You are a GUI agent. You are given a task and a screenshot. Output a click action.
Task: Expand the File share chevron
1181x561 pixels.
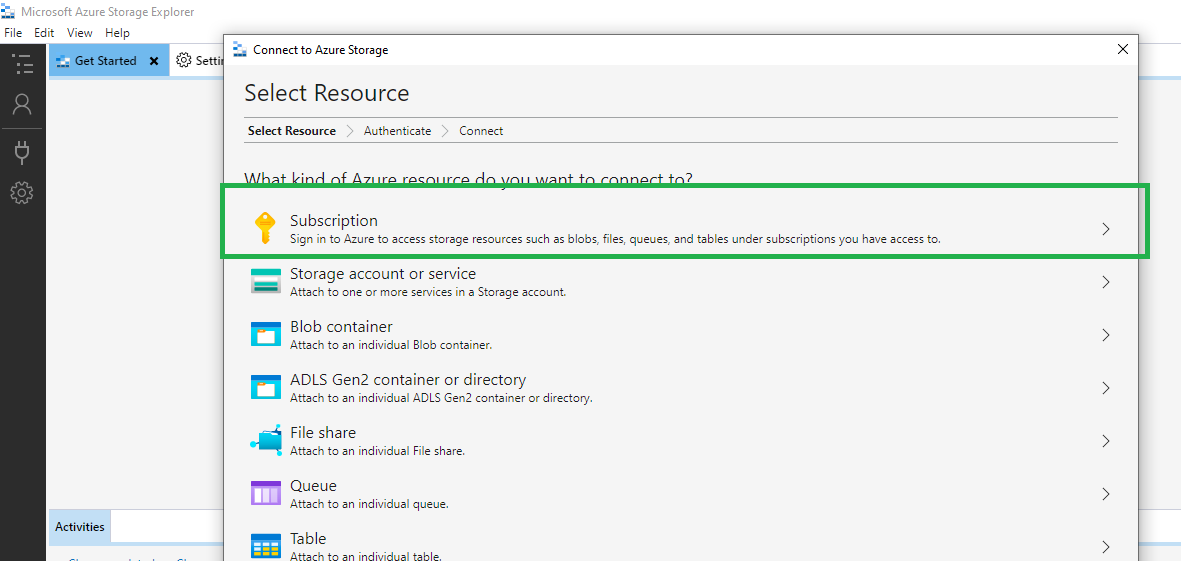tap(1106, 441)
